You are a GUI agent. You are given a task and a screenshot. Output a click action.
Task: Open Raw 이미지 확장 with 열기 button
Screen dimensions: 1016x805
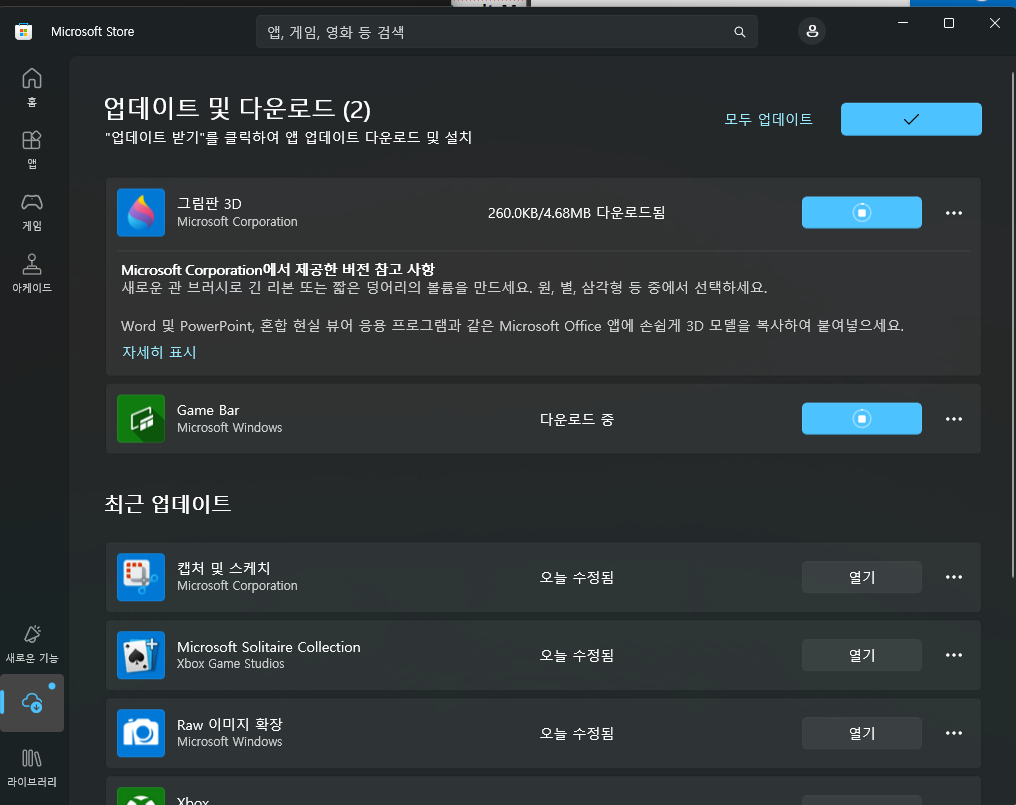[x=862, y=733]
